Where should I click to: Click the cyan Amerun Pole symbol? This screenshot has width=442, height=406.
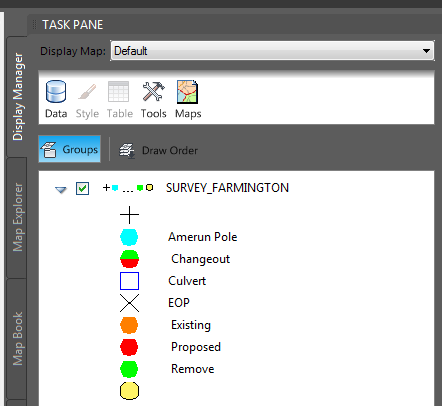[129, 237]
